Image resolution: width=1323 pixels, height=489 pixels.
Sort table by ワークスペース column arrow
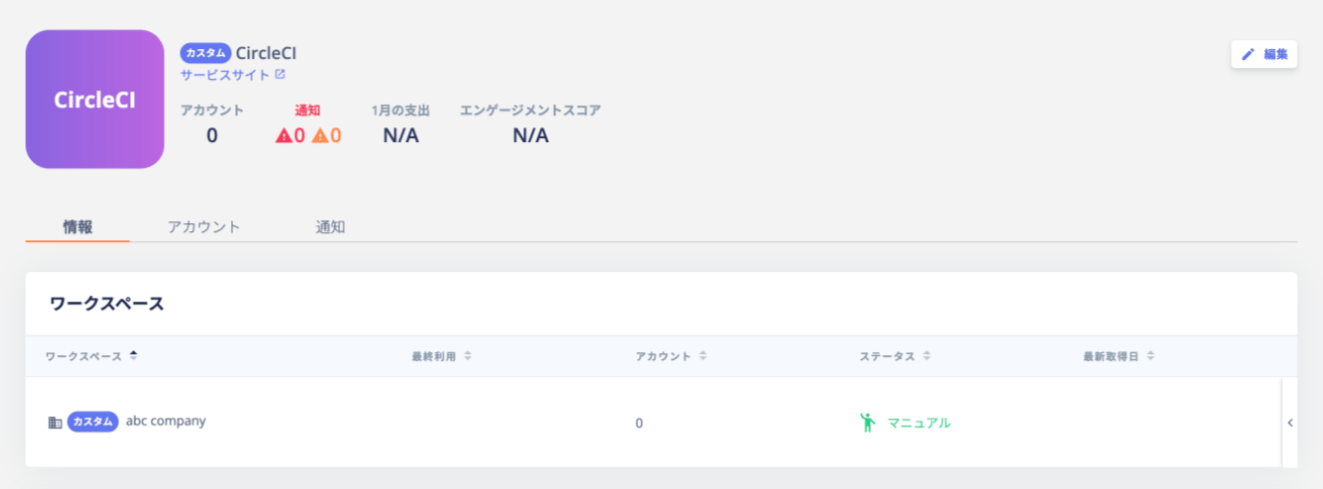coord(134,356)
